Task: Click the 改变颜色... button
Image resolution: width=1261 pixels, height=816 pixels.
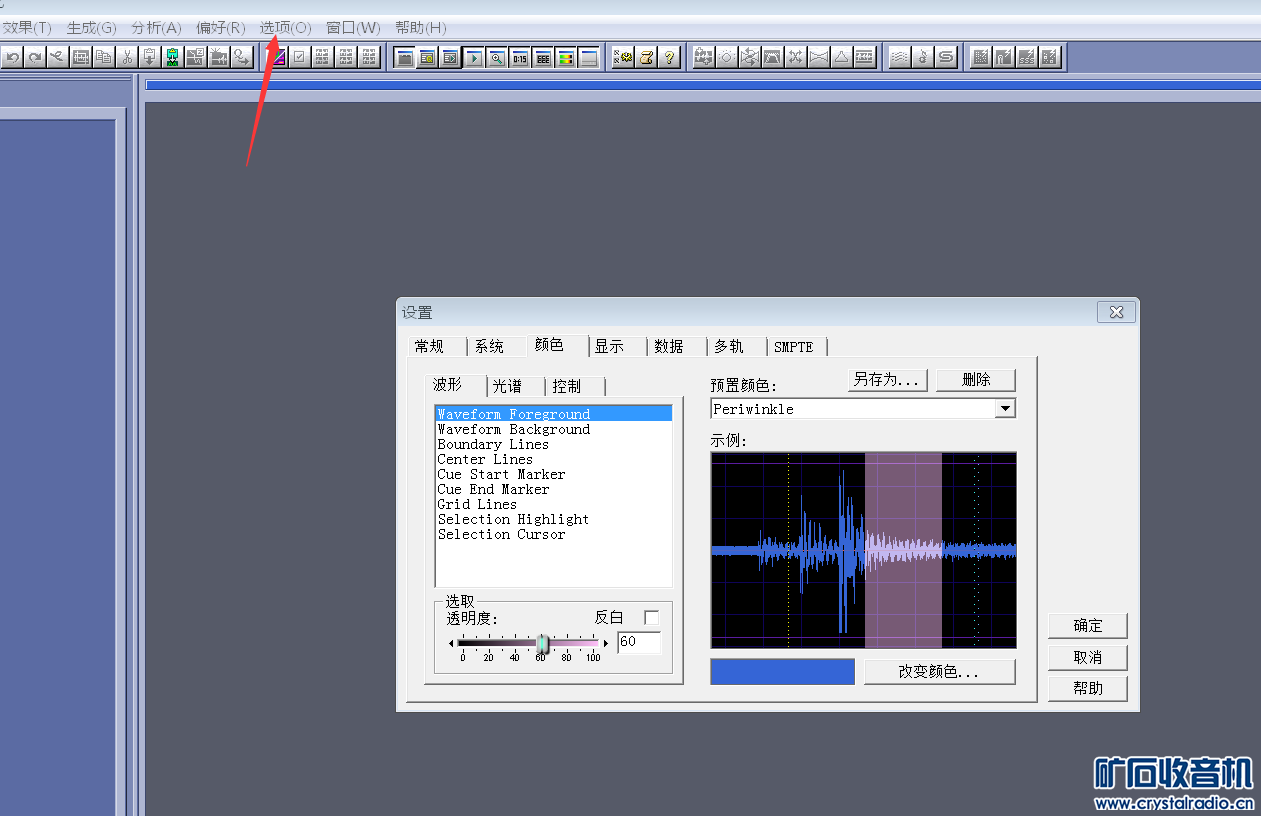Action: coord(939,672)
